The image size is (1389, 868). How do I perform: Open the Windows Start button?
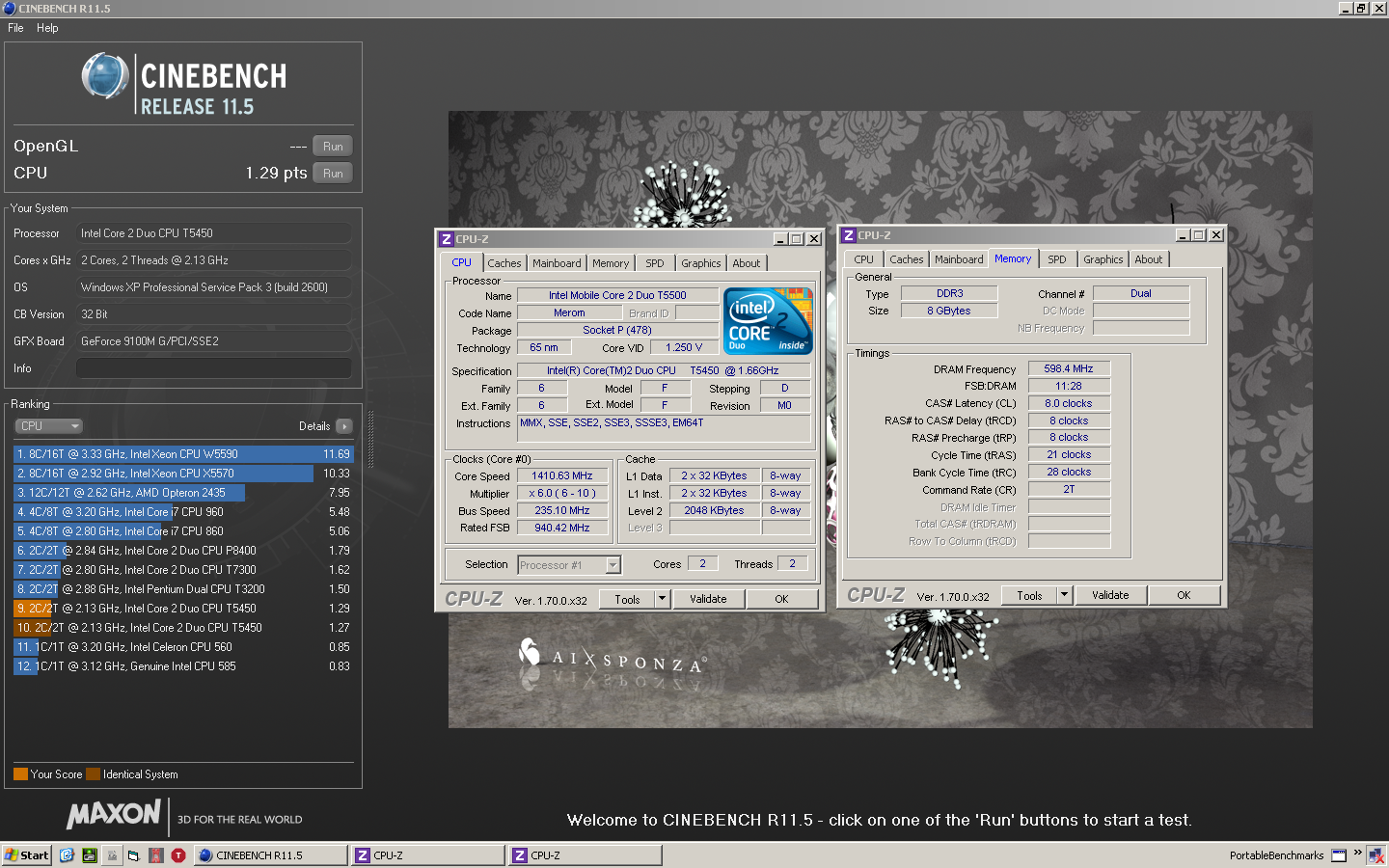click(x=26, y=854)
